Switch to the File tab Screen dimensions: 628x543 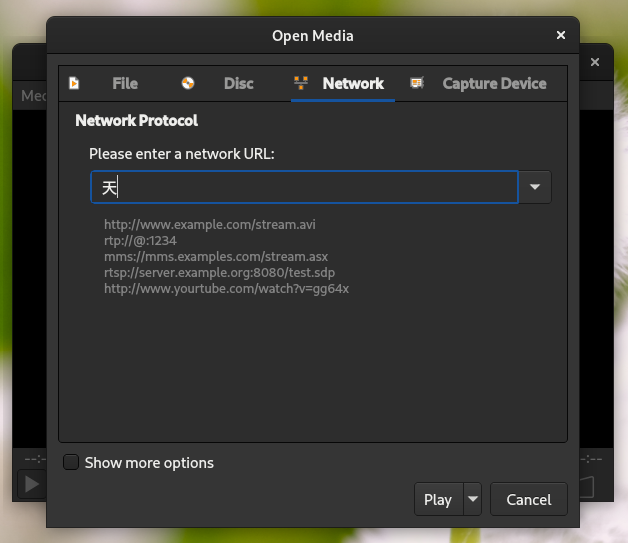[104, 84]
